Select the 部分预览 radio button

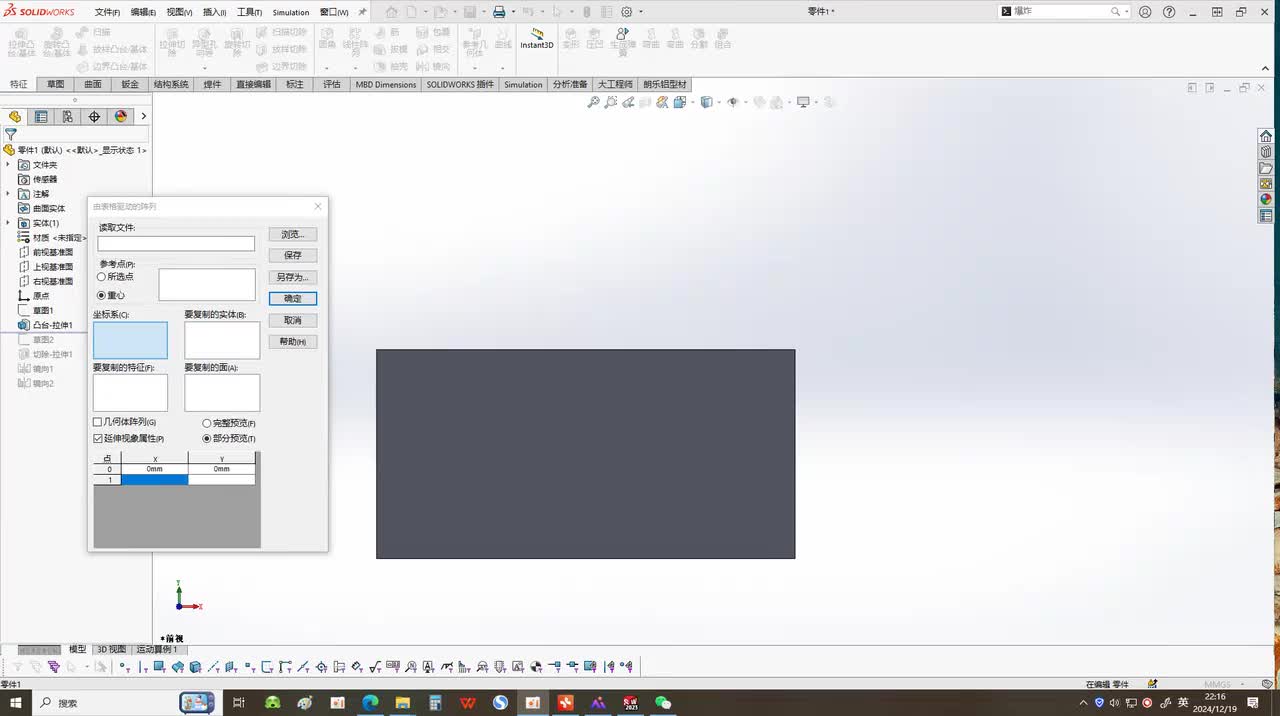[207, 439]
